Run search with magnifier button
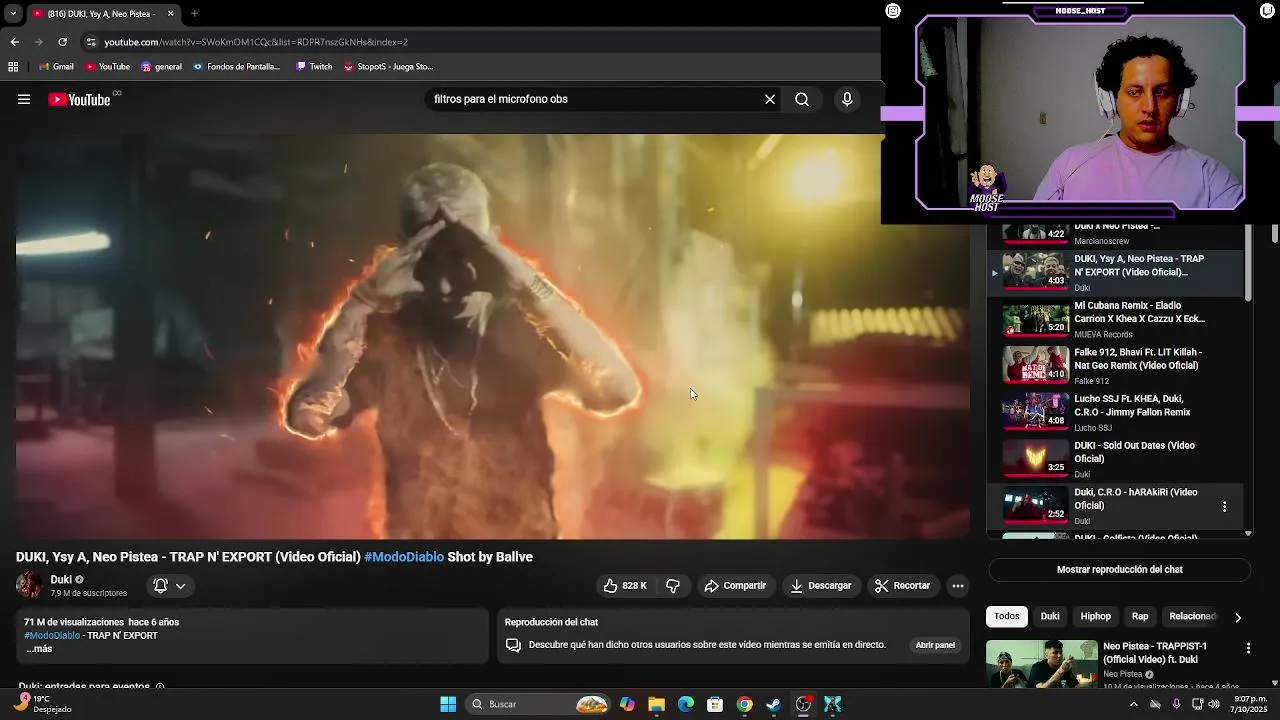This screenshot has width=1280, height=720. point(802,99)
